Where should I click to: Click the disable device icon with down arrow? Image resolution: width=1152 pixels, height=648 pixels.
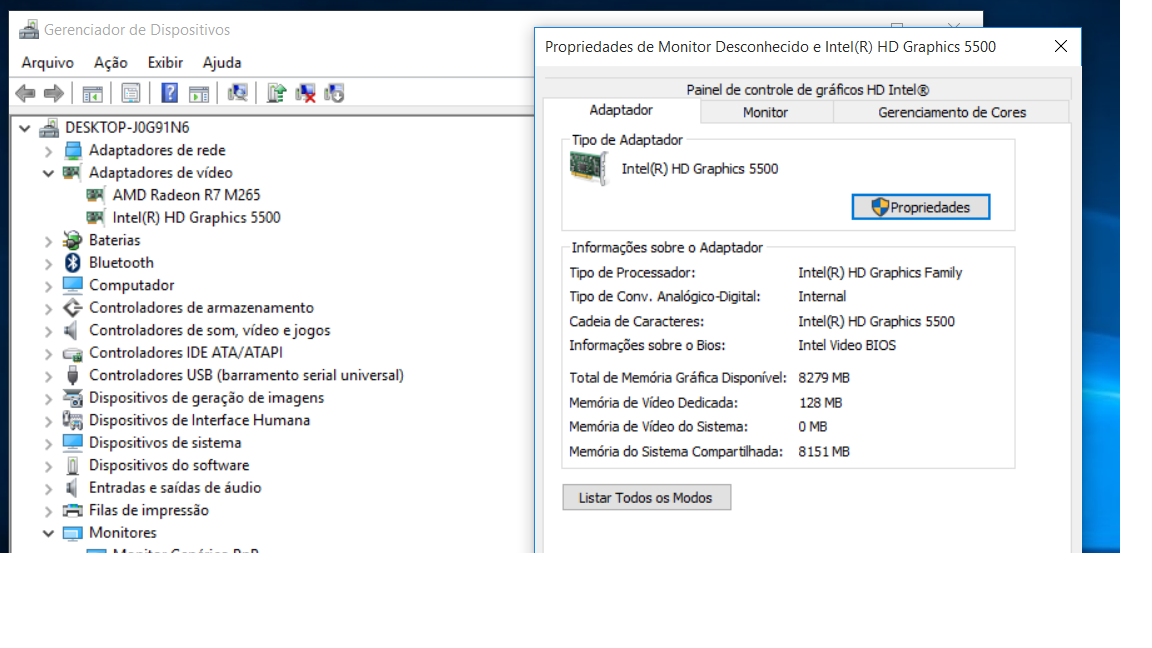pos(334,93)
